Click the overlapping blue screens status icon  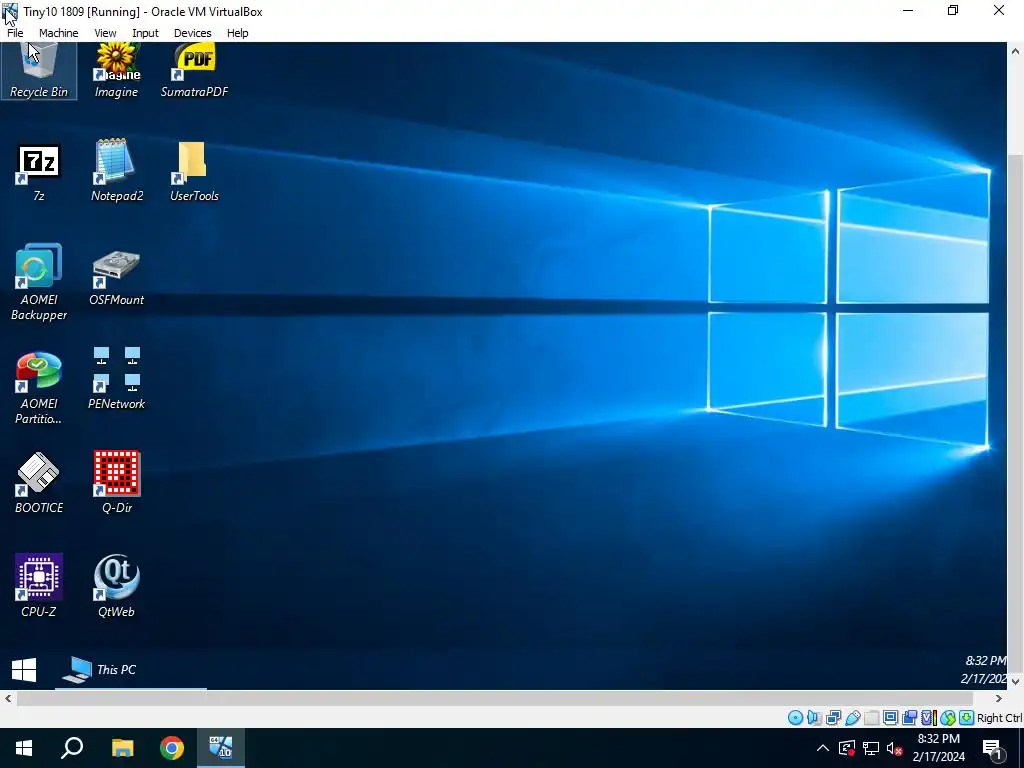(909, 718)
